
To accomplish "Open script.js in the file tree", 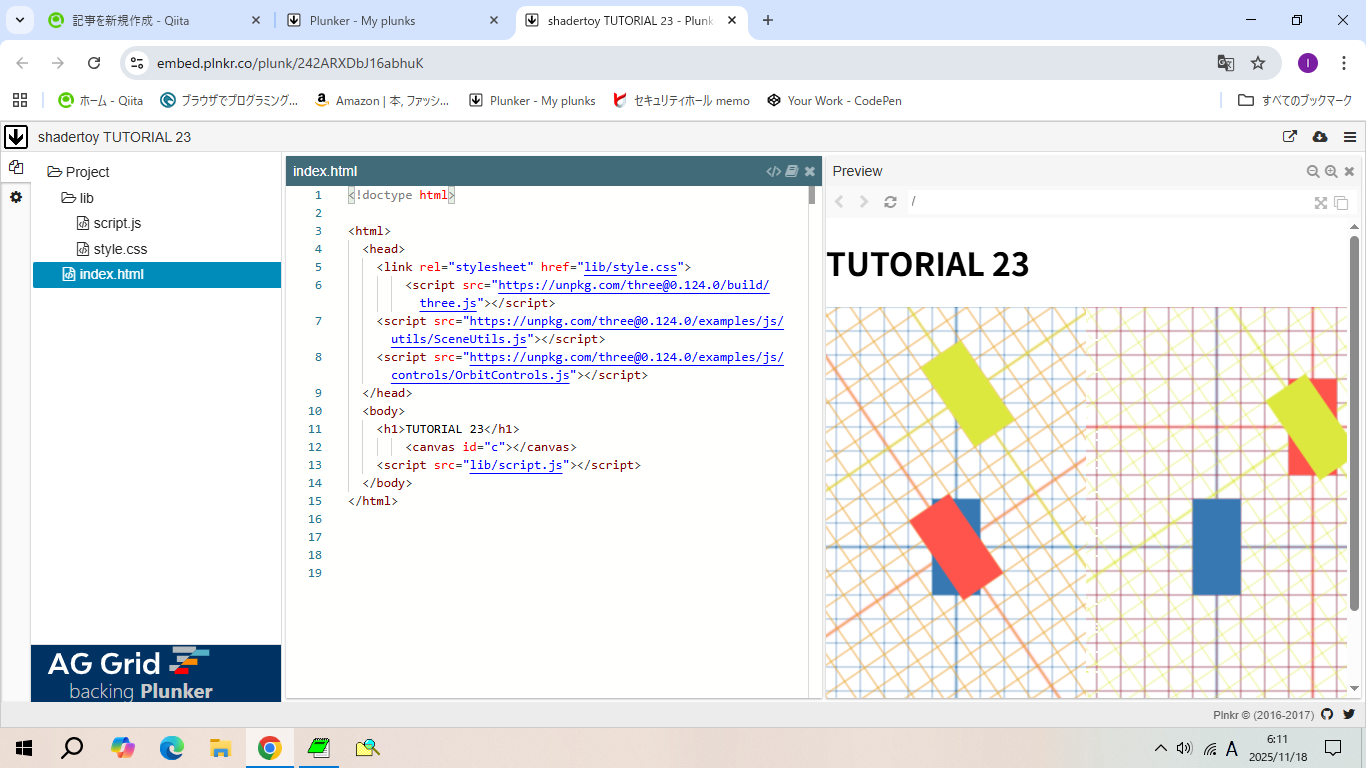I will (x=109, y=223).
